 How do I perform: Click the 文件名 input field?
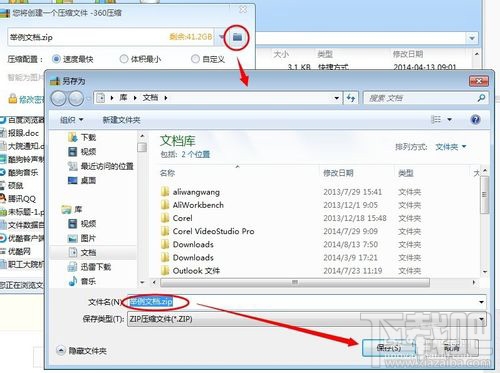click(x=302, y=302)
